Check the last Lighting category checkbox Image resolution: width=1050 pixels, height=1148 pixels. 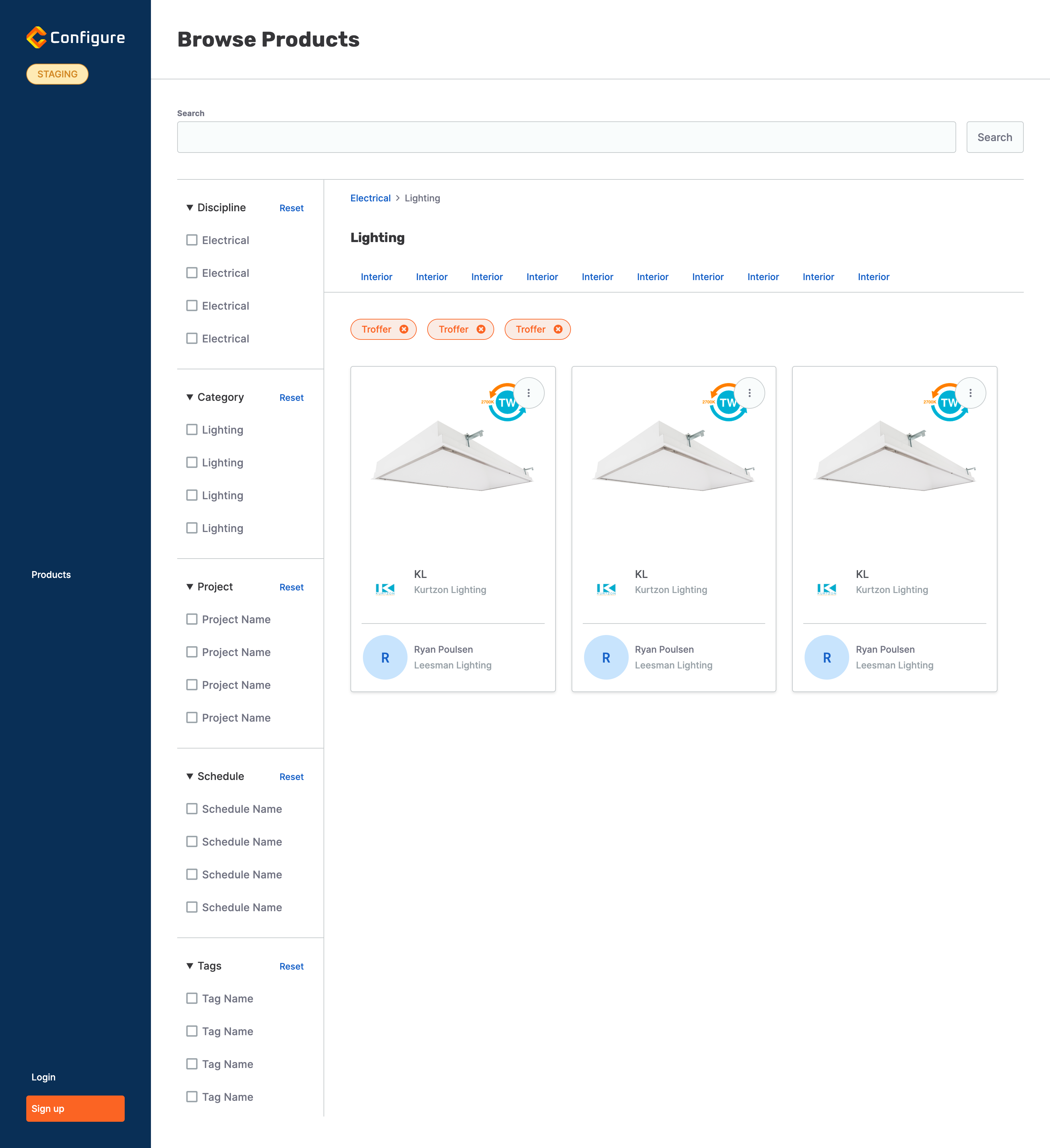tap(192, 528)
